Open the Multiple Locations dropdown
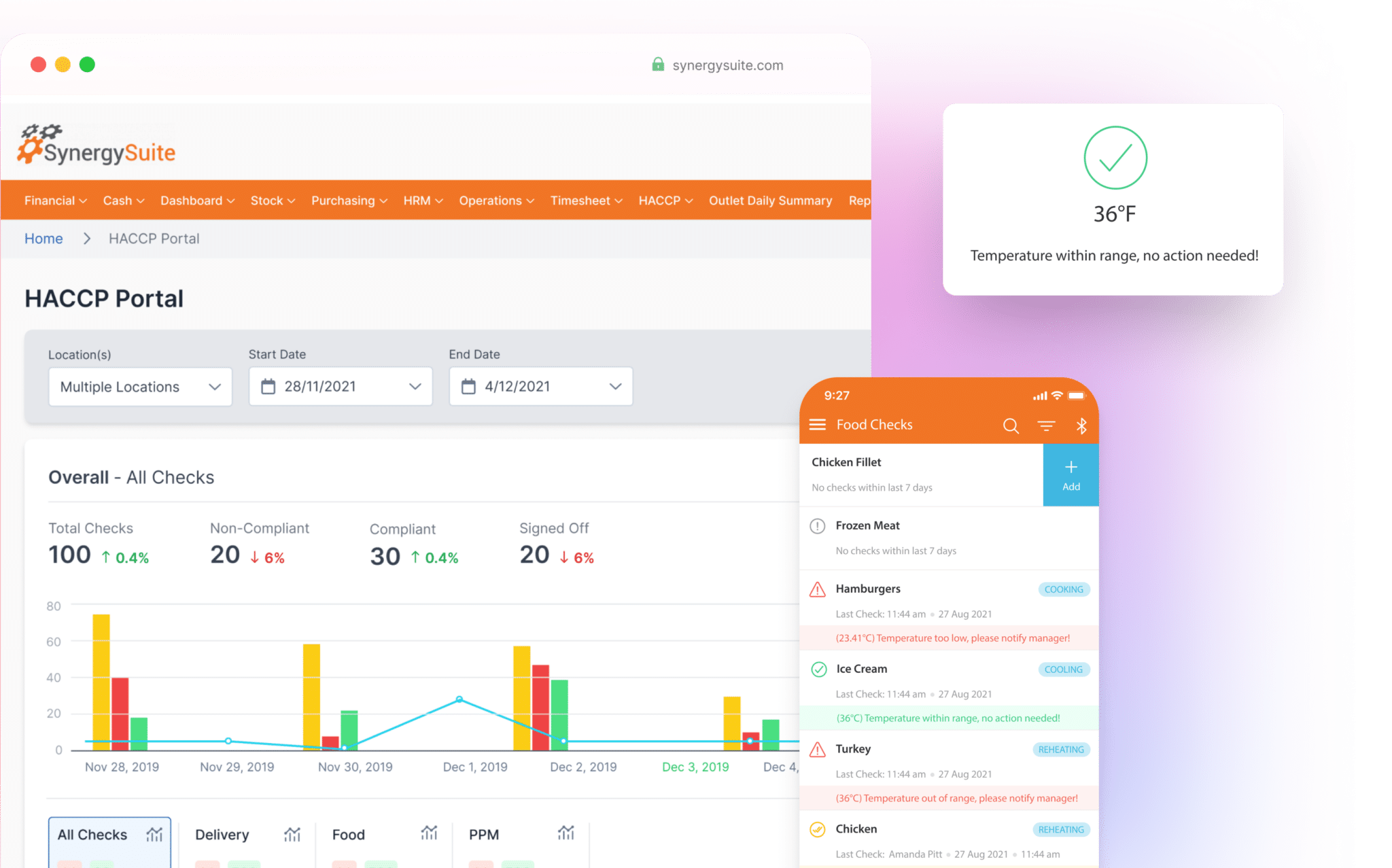Viewport: 1392px width, 868px height. [140, 386]
